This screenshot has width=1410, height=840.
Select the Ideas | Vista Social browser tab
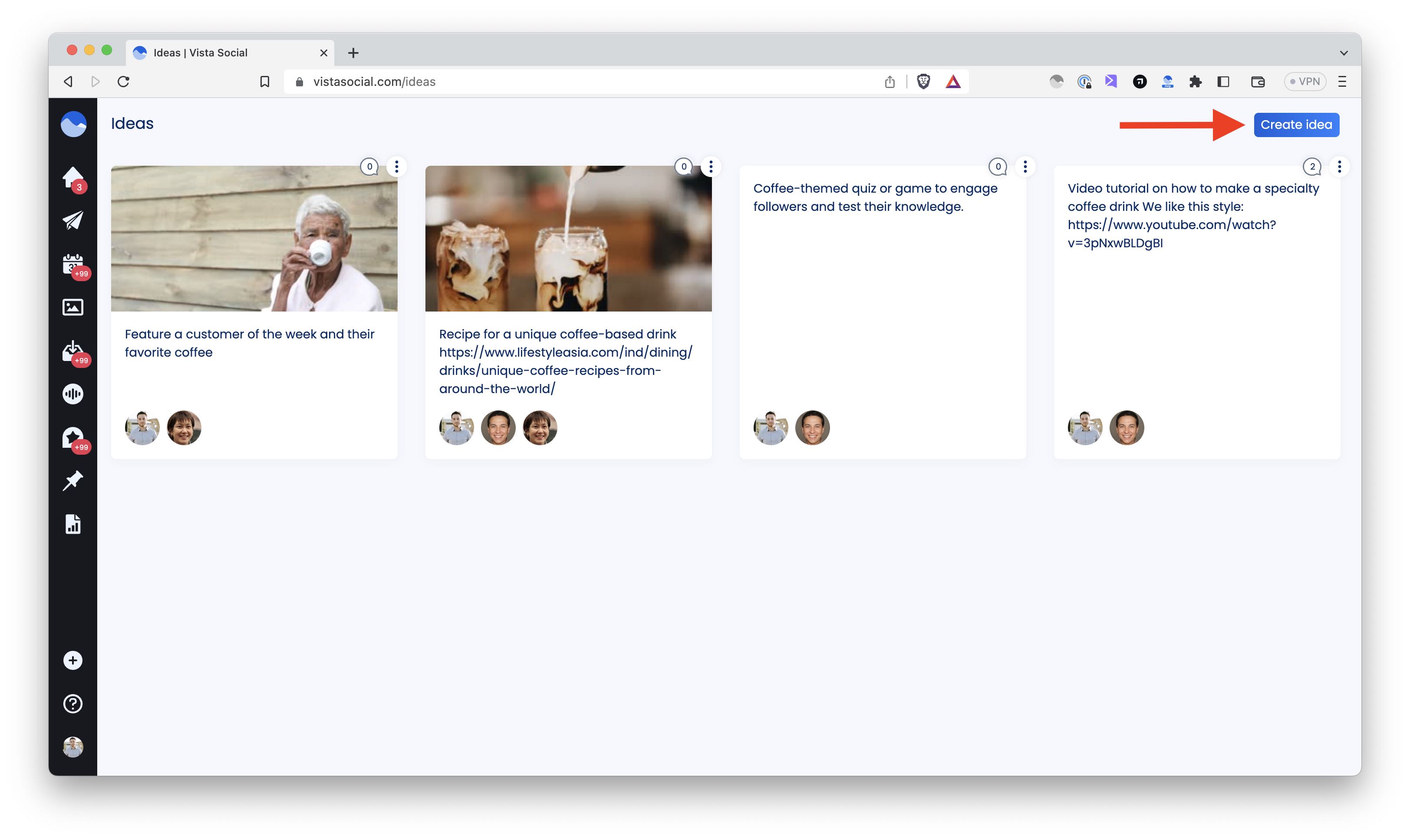pos(215,52)
